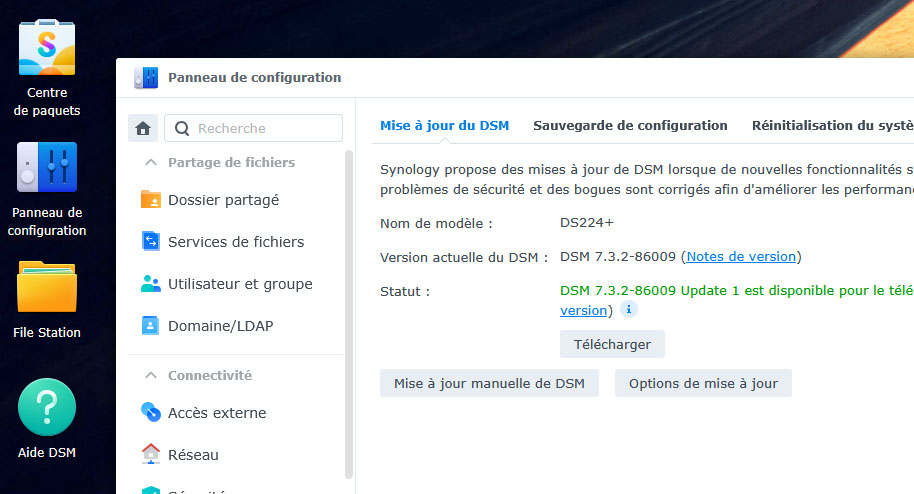Image resolution: width=914 pixels, height=494 pixels.
Task: Click Mise à jour manuelle de DSM
Action: 489,383
